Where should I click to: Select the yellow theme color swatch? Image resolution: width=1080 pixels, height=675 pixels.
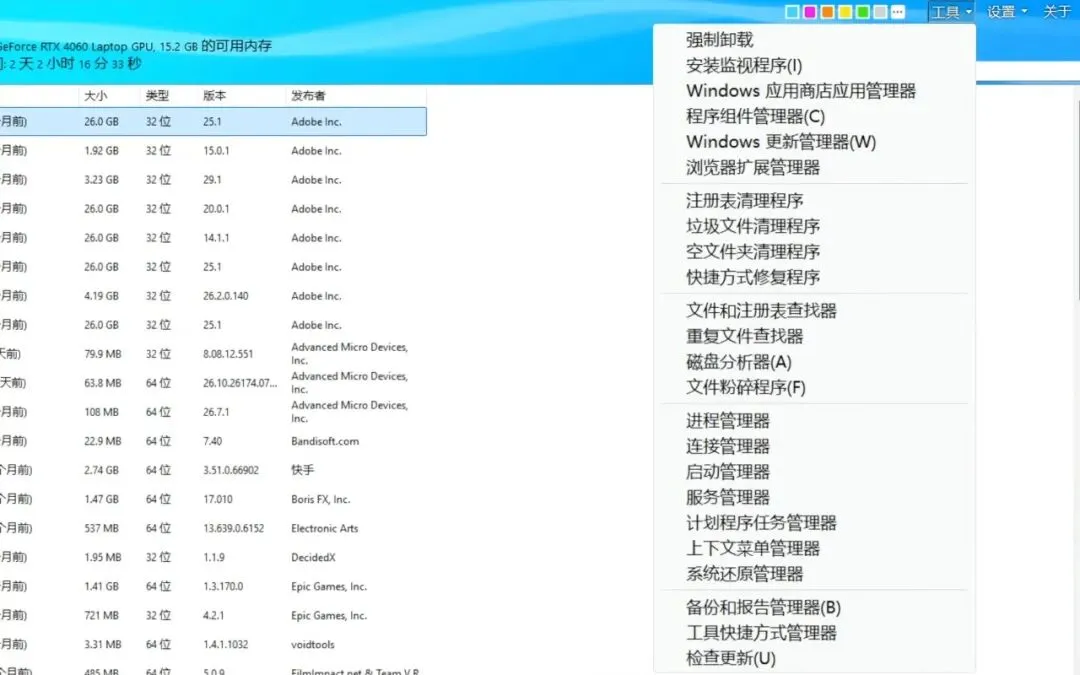pos(845,12)
